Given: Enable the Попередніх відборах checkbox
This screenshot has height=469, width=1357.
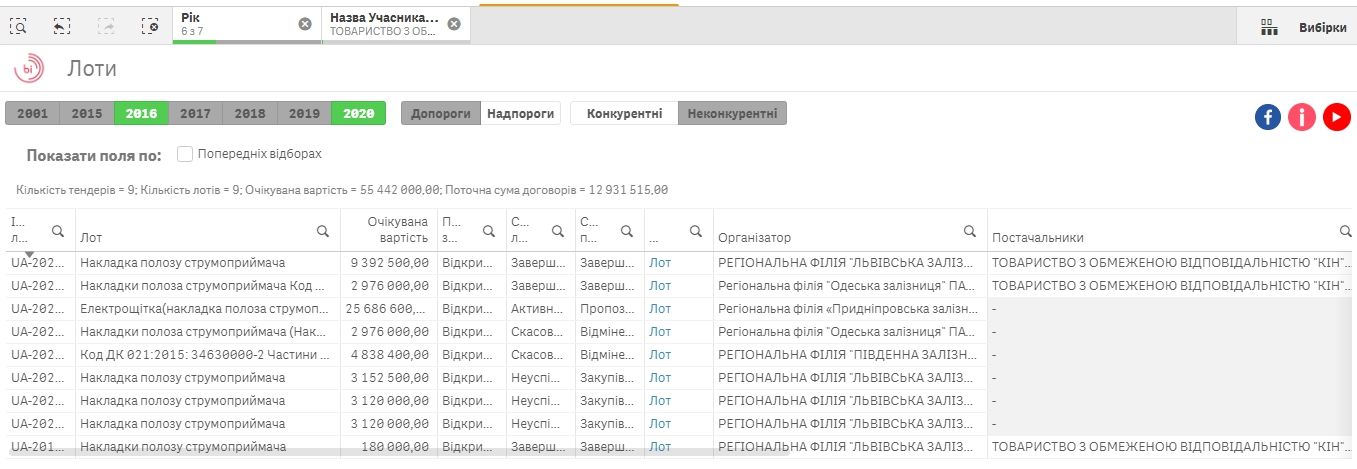Looking at the screenshot, I should pyautogui.click(x=185, y=154).
